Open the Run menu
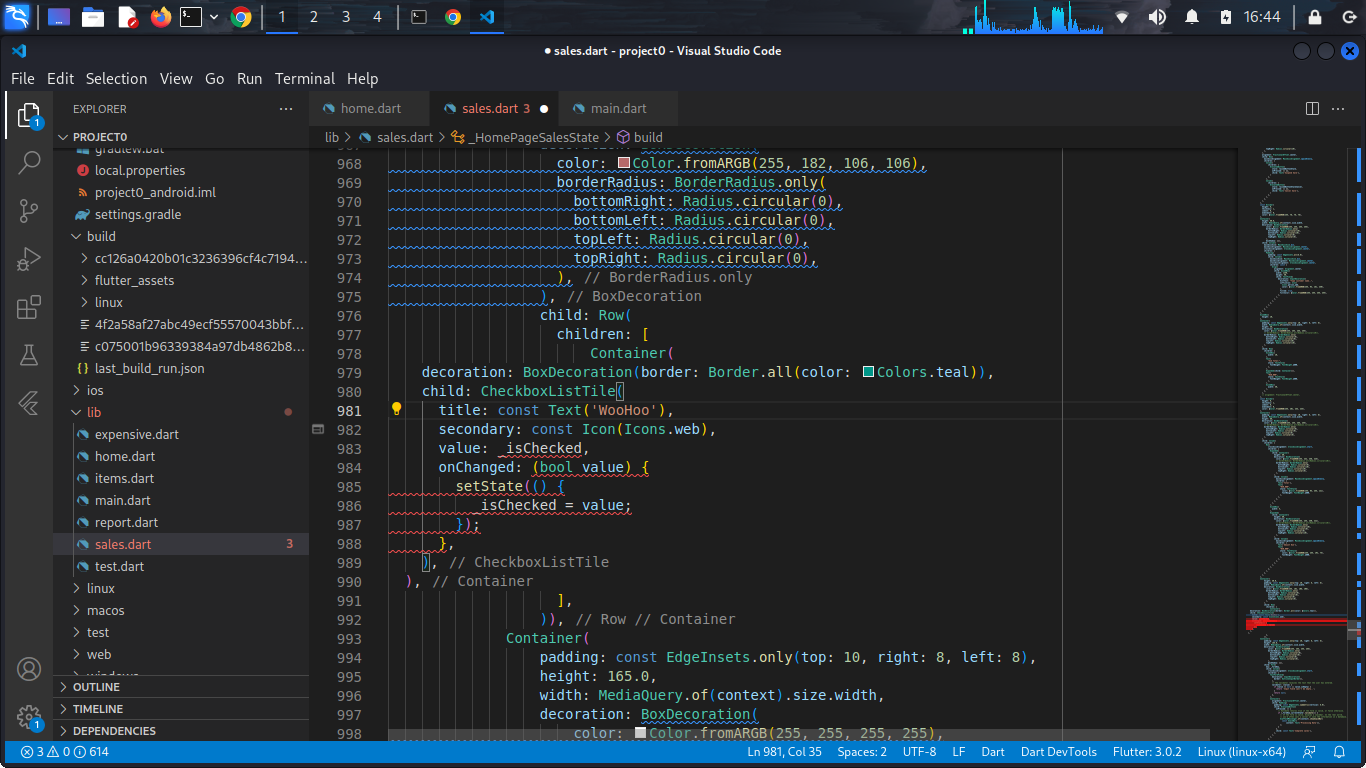1366x768 pixels. [249, 79]
